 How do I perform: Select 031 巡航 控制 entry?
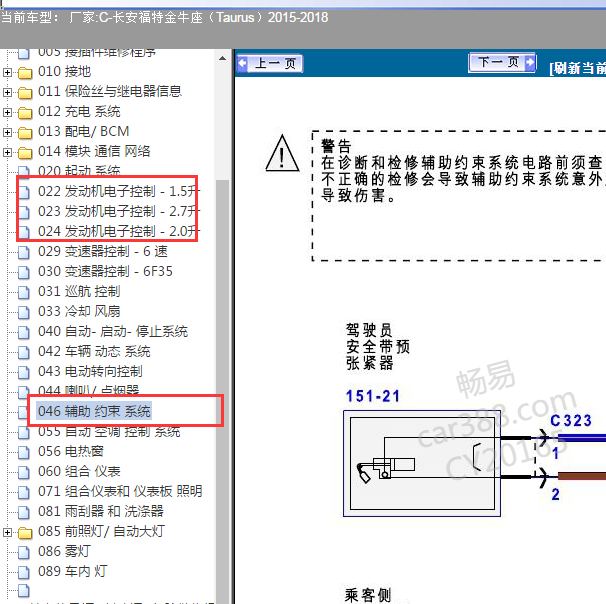point(79,292)
